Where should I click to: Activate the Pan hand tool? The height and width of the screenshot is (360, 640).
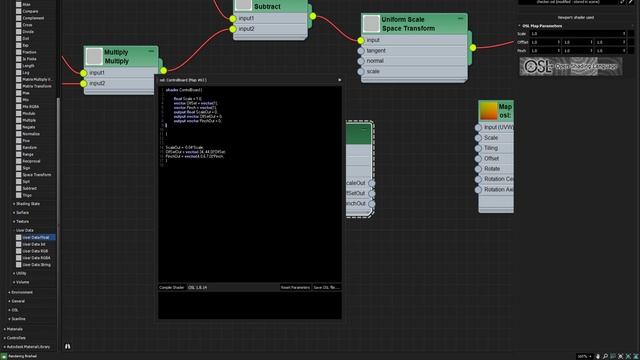tap(598, 356)
